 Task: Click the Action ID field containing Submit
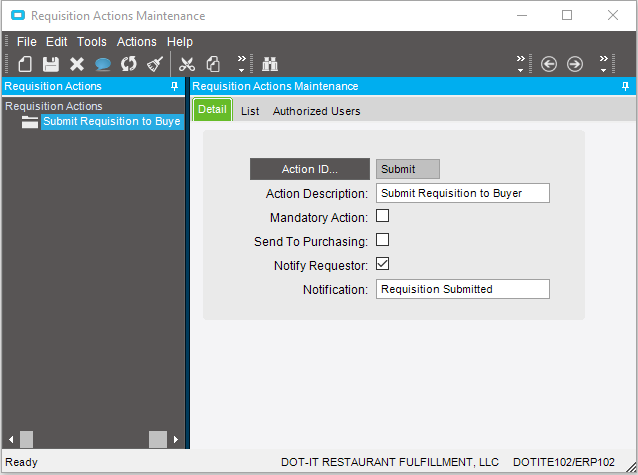(x=408, y=169)
